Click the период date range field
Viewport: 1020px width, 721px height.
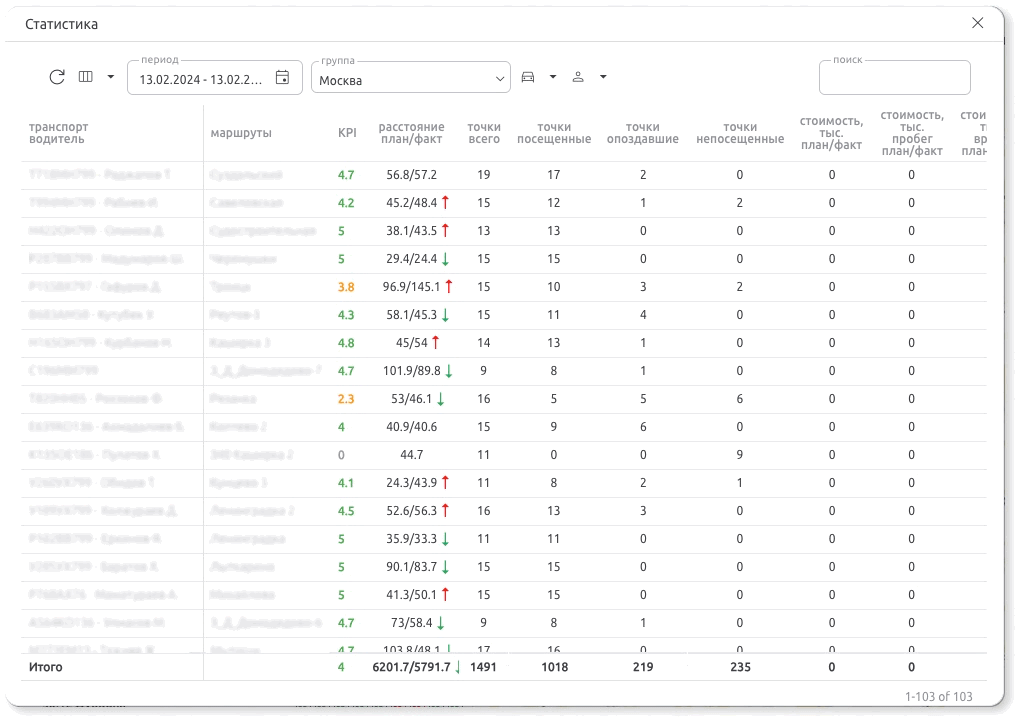200,79
